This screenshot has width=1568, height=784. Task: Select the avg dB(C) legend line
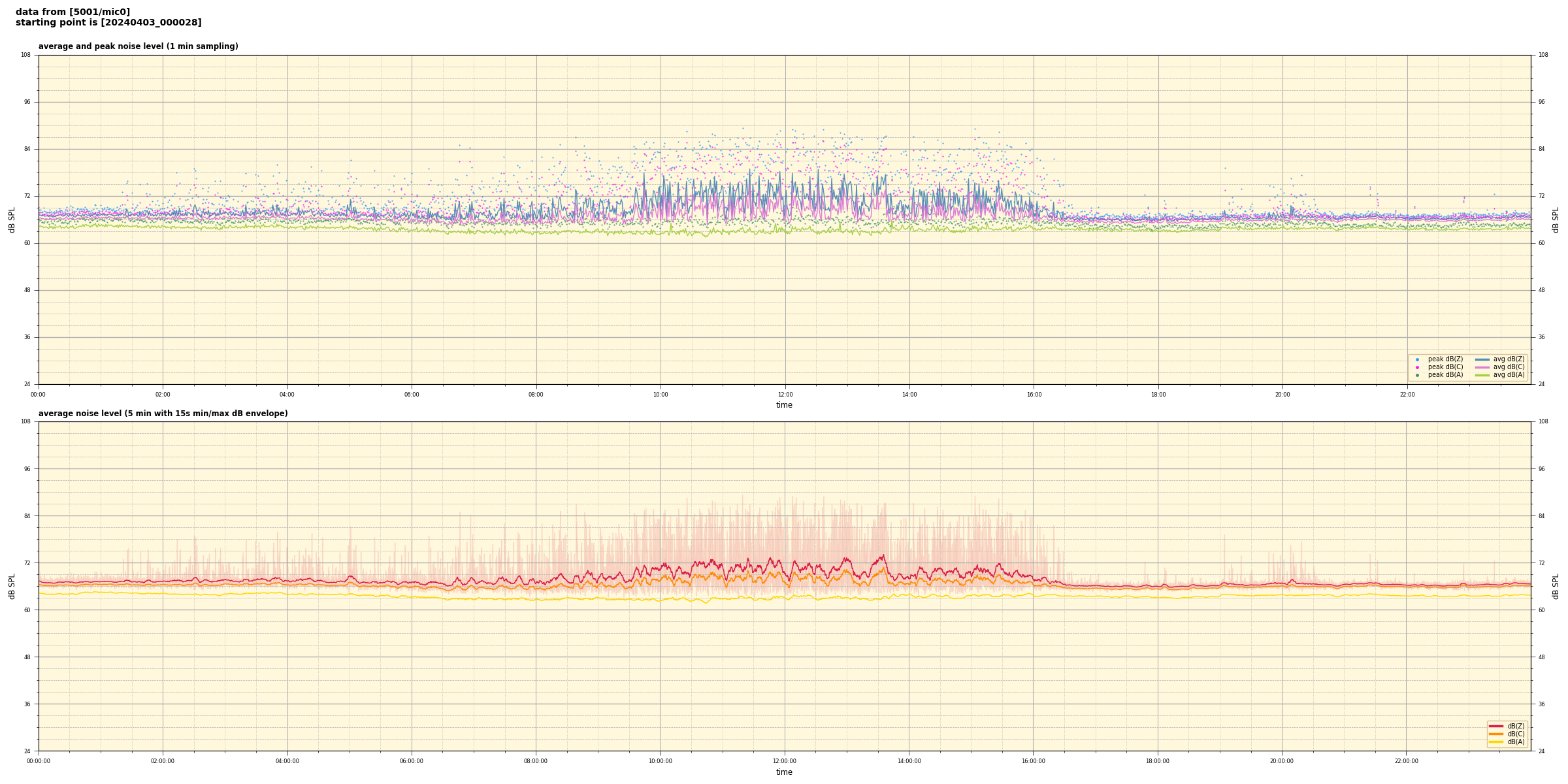[x=1482, y=367]
